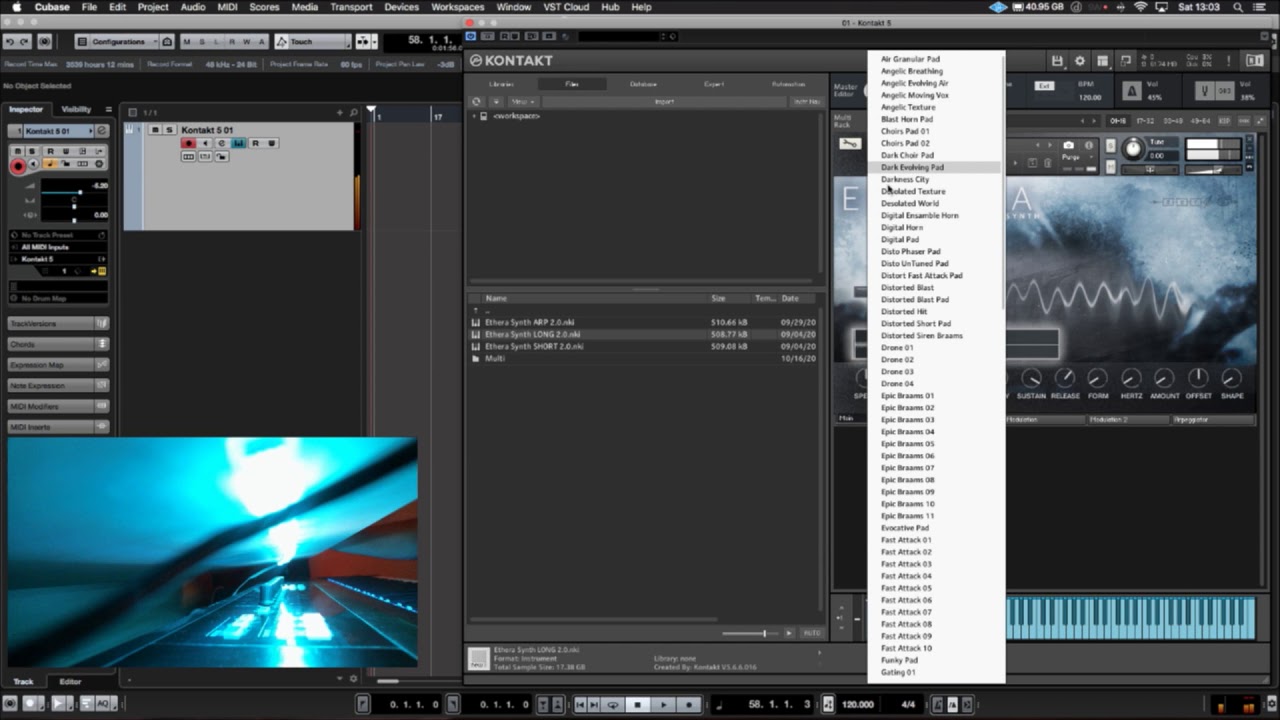Select Ethera Synth SHORT 2.0.nki file
This screenshot has height=720, width=1280.
click(534, 346)
